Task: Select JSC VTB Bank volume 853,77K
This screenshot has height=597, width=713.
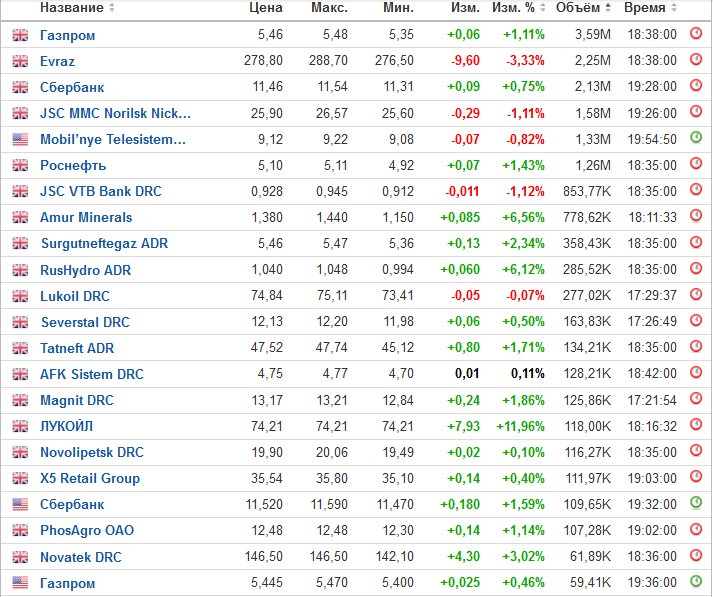Action: (x=587, y=191)
